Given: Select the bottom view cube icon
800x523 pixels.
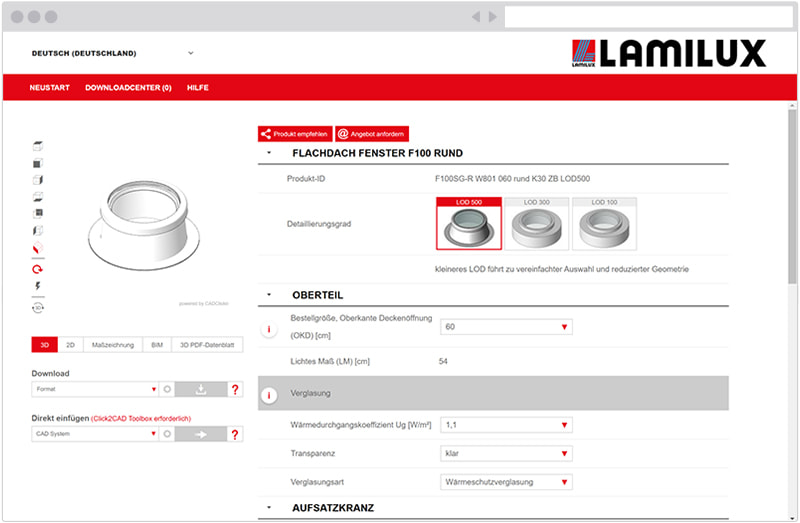Looking at the screenshot, I should click(38, 196).
